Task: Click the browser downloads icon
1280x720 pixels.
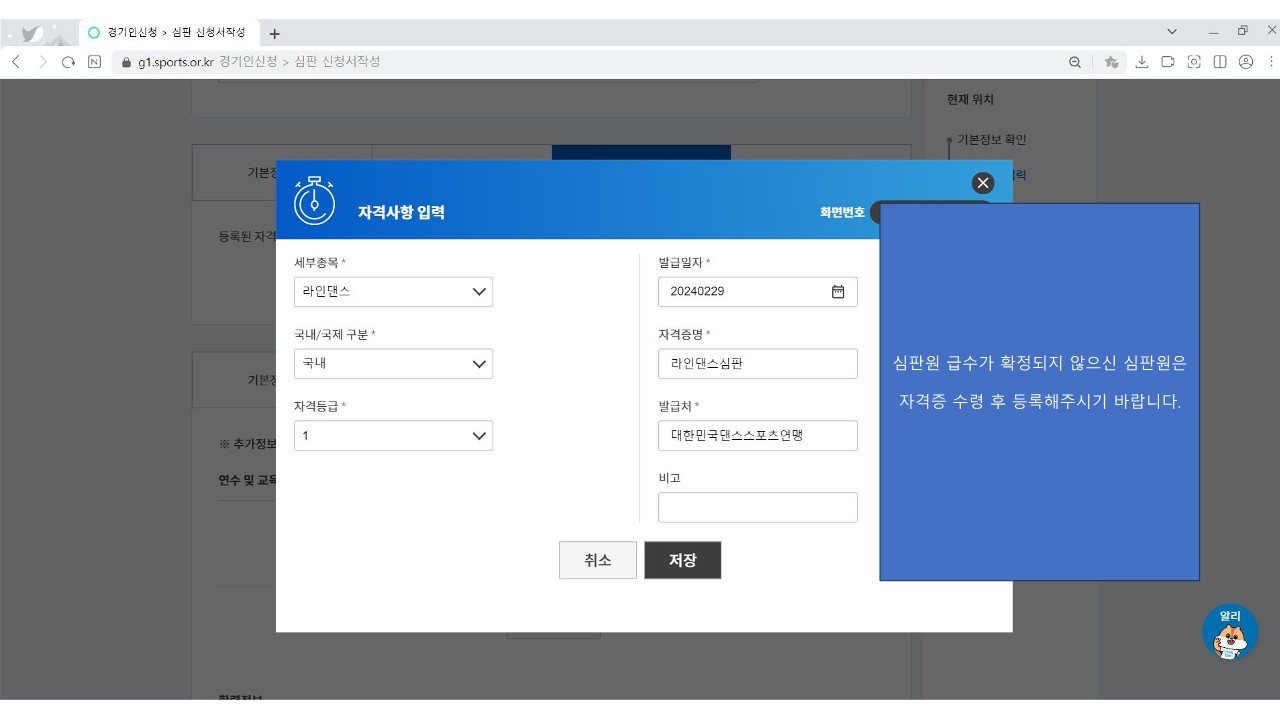Action: click(1141, 62)
